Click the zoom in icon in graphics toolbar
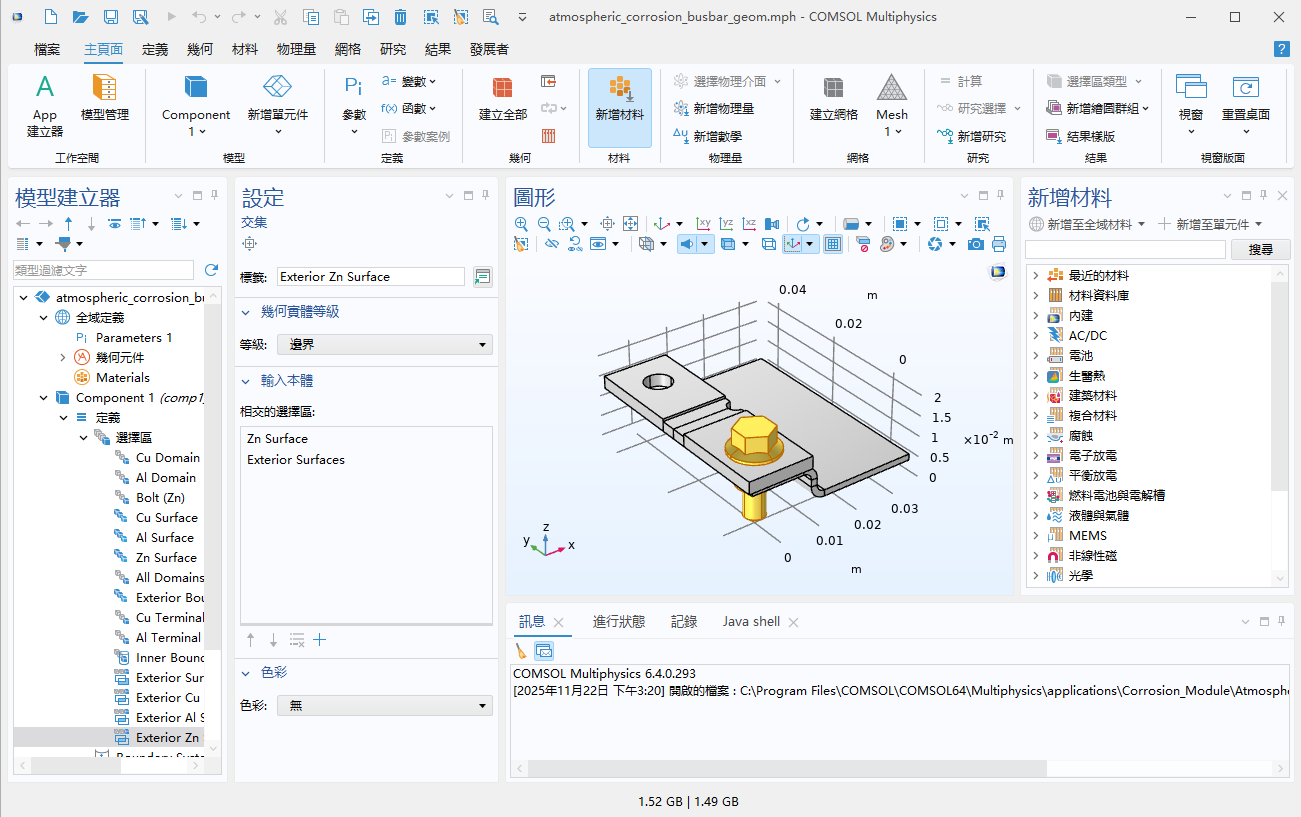This screenshot has width=1301, height=817. pyautogui.click(x=521, y=224)
